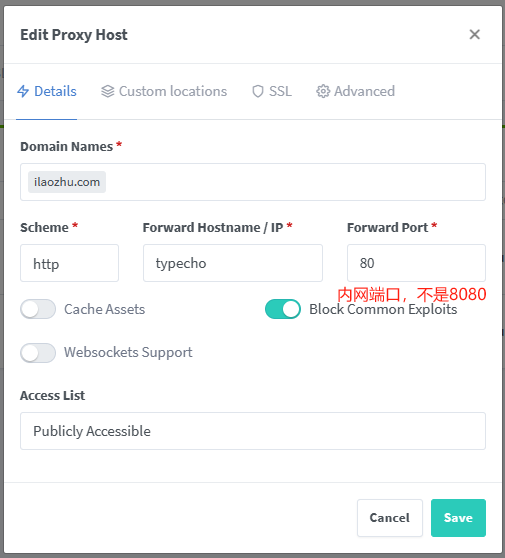Click the layers icon for Custom locations

point(107,91)
